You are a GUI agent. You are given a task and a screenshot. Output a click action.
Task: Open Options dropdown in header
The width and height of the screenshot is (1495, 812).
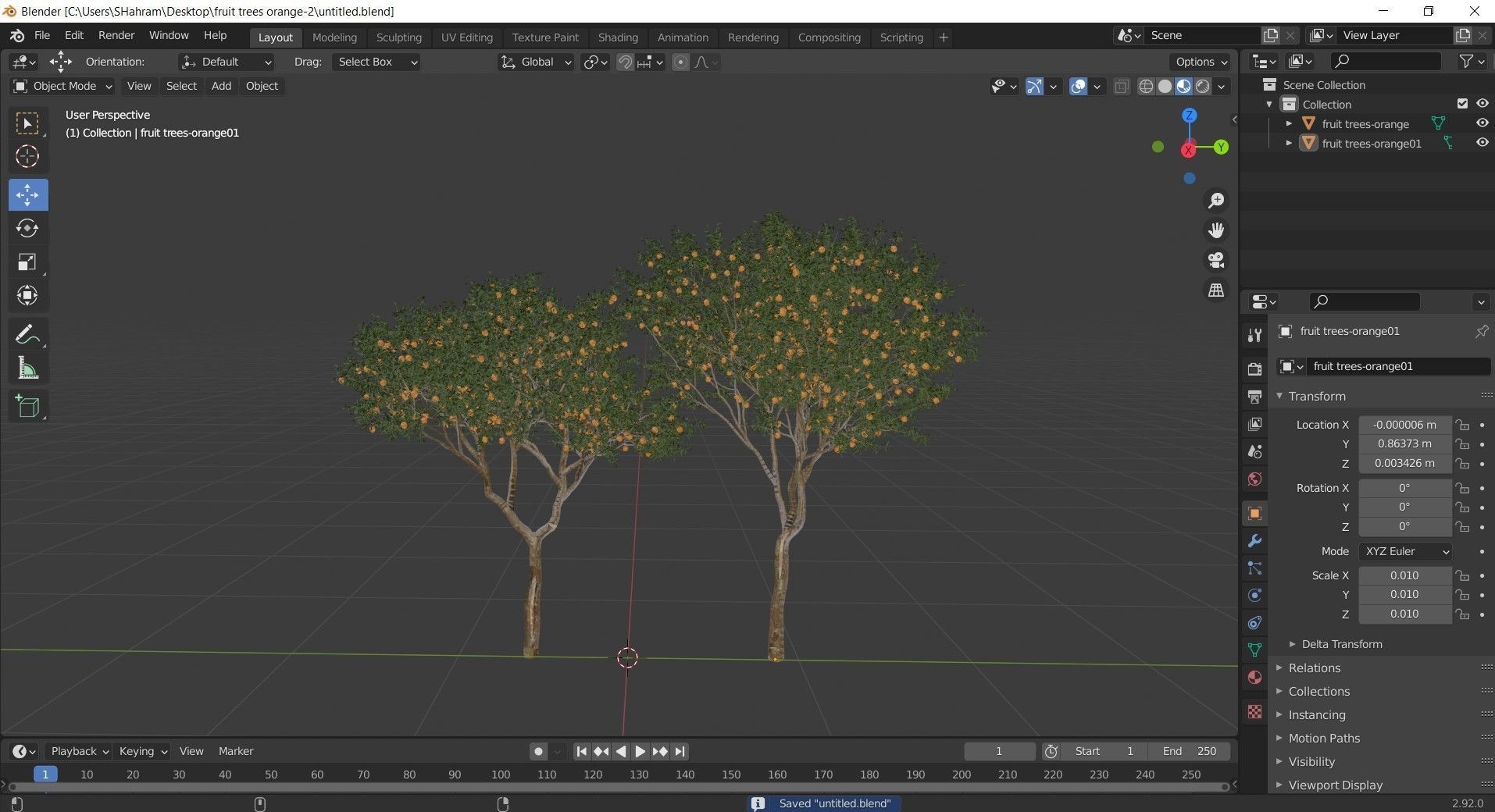pos(1201,62)
